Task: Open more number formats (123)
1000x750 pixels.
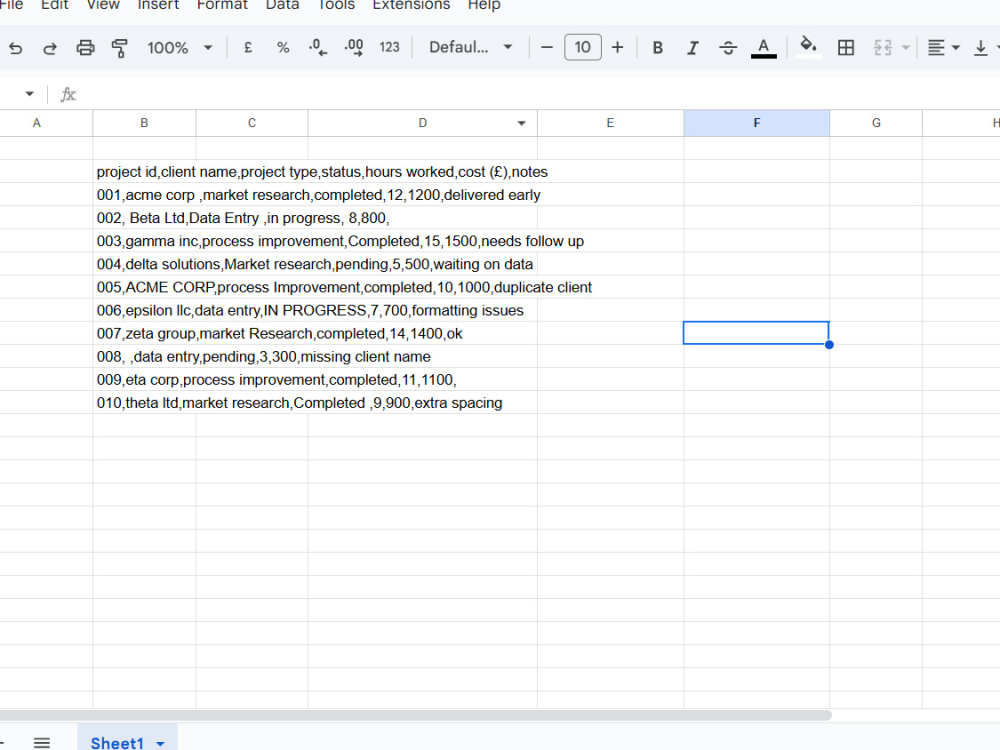Action: tap(389, 48)
